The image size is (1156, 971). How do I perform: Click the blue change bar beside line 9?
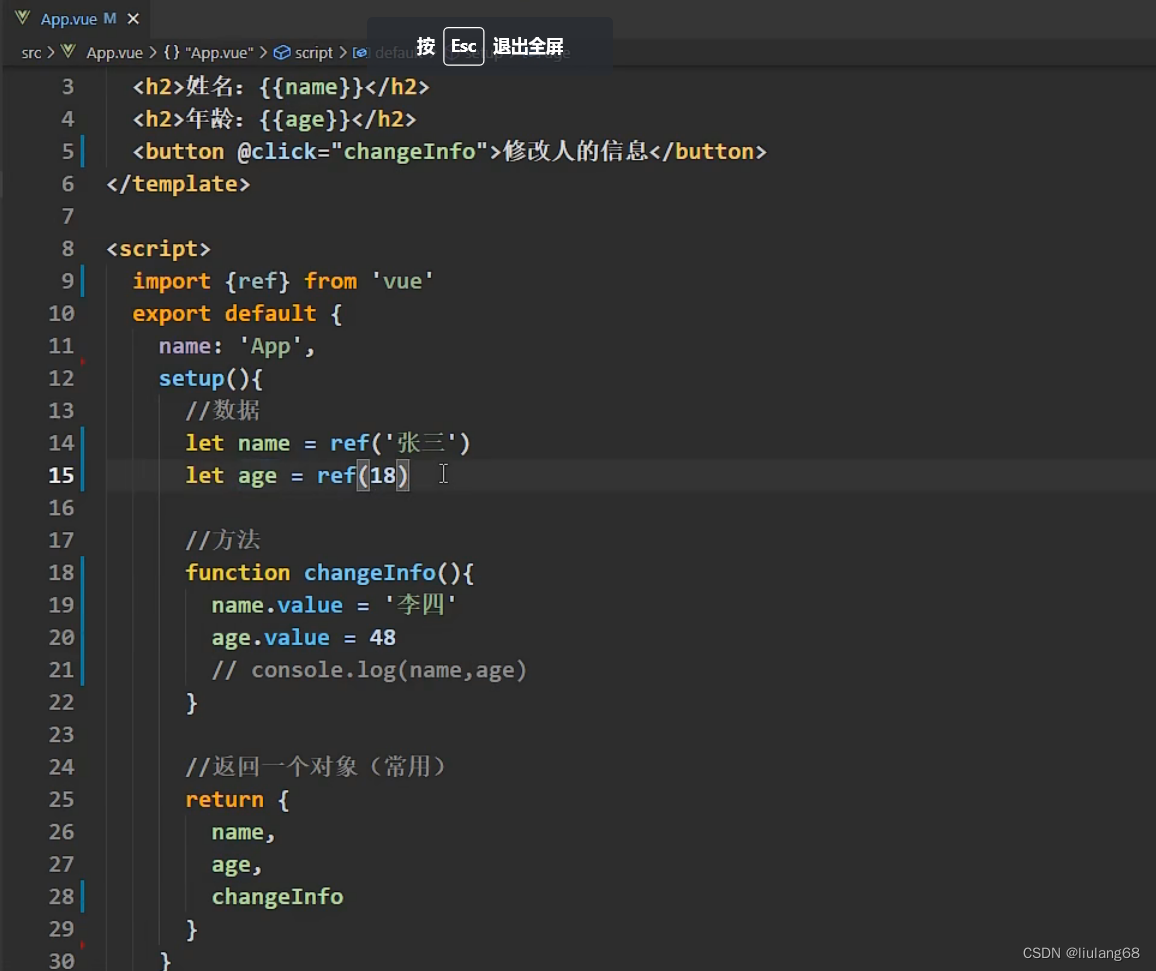point(82,281)
